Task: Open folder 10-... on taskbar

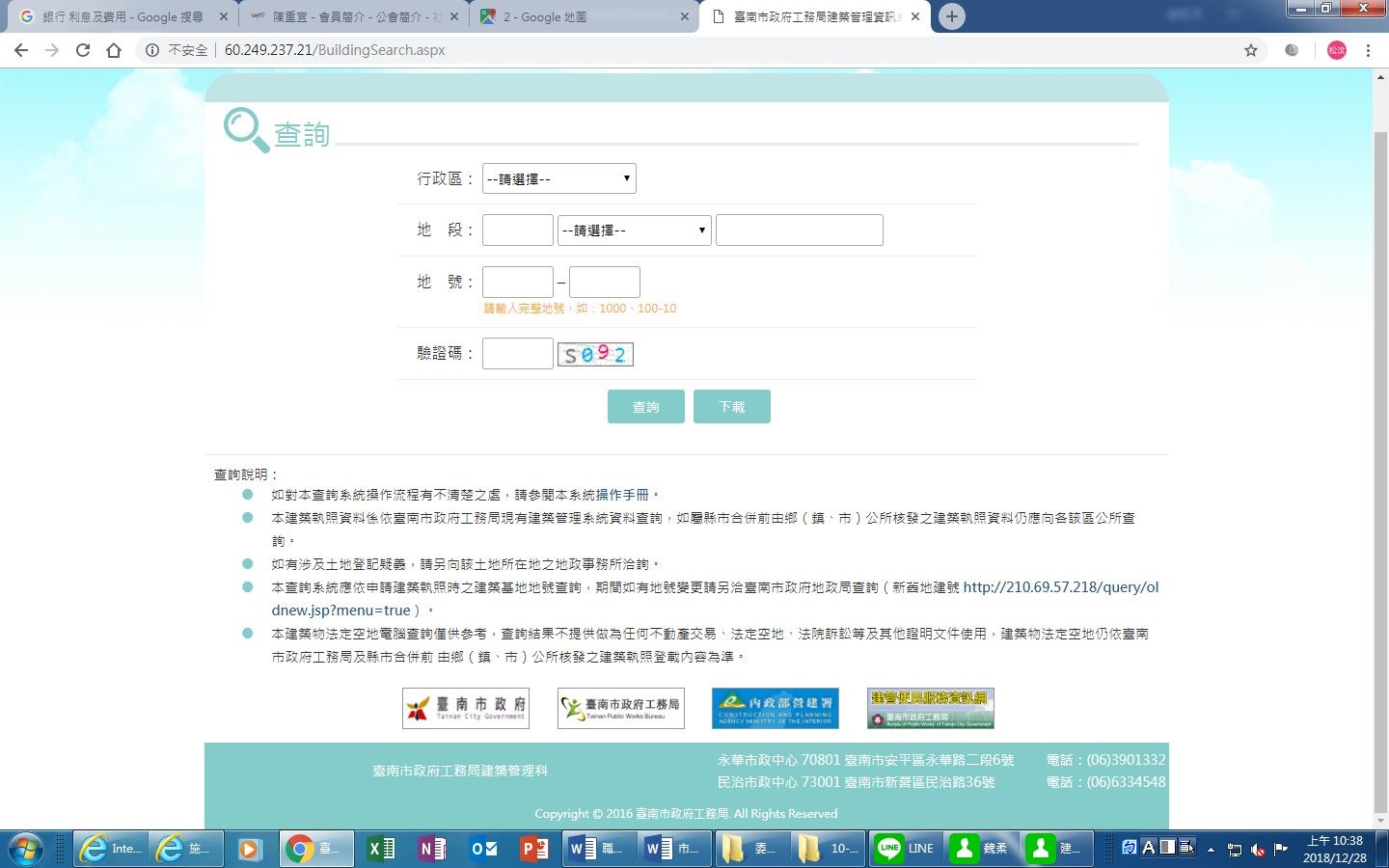Action: click(x=827, y=849)
